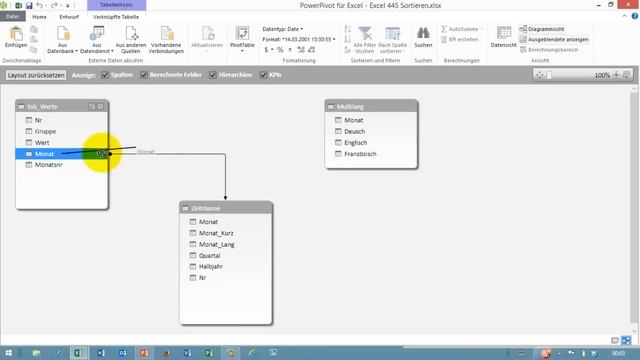Select Diagrammsicht view
This screenshot has height=360, width=640.
tap(542, 29)
